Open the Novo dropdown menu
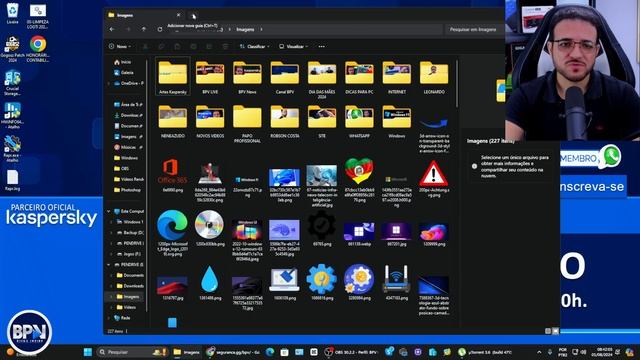This screenshot has height=360, width=640. tap(120, 47)
